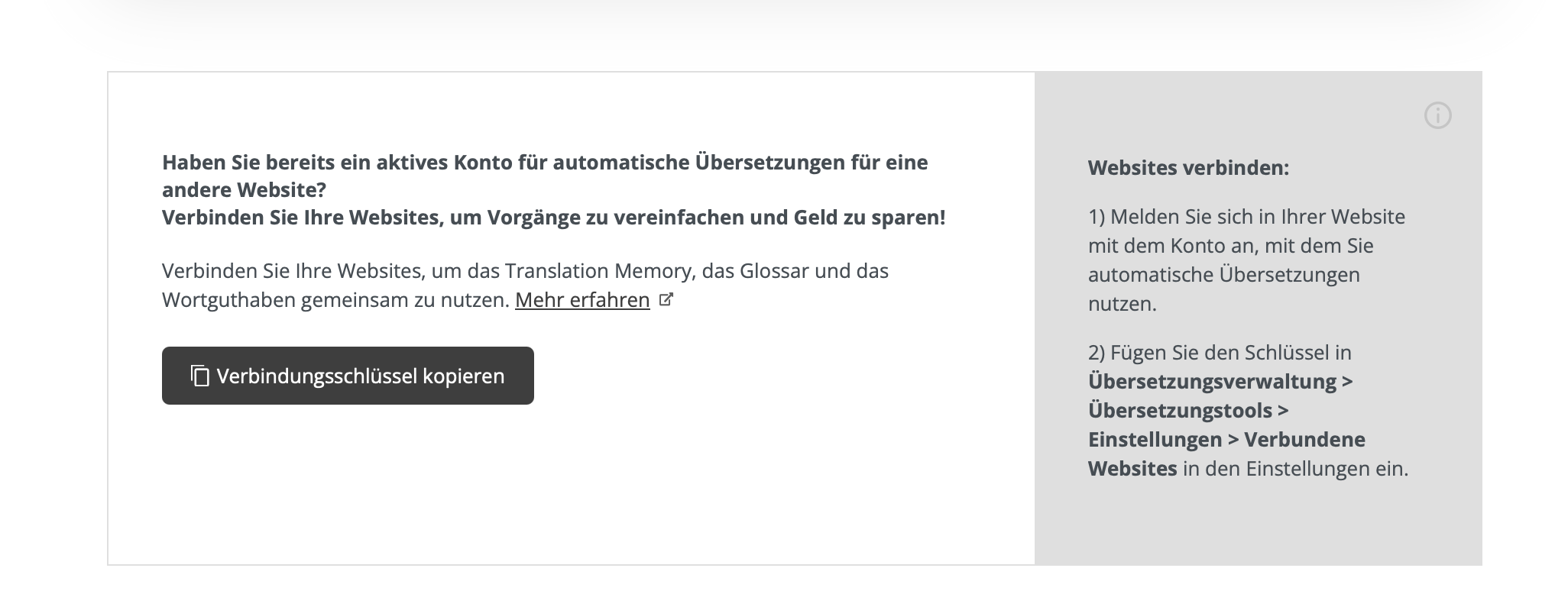Click the Websites verbinden heading

coord(1188,168)
